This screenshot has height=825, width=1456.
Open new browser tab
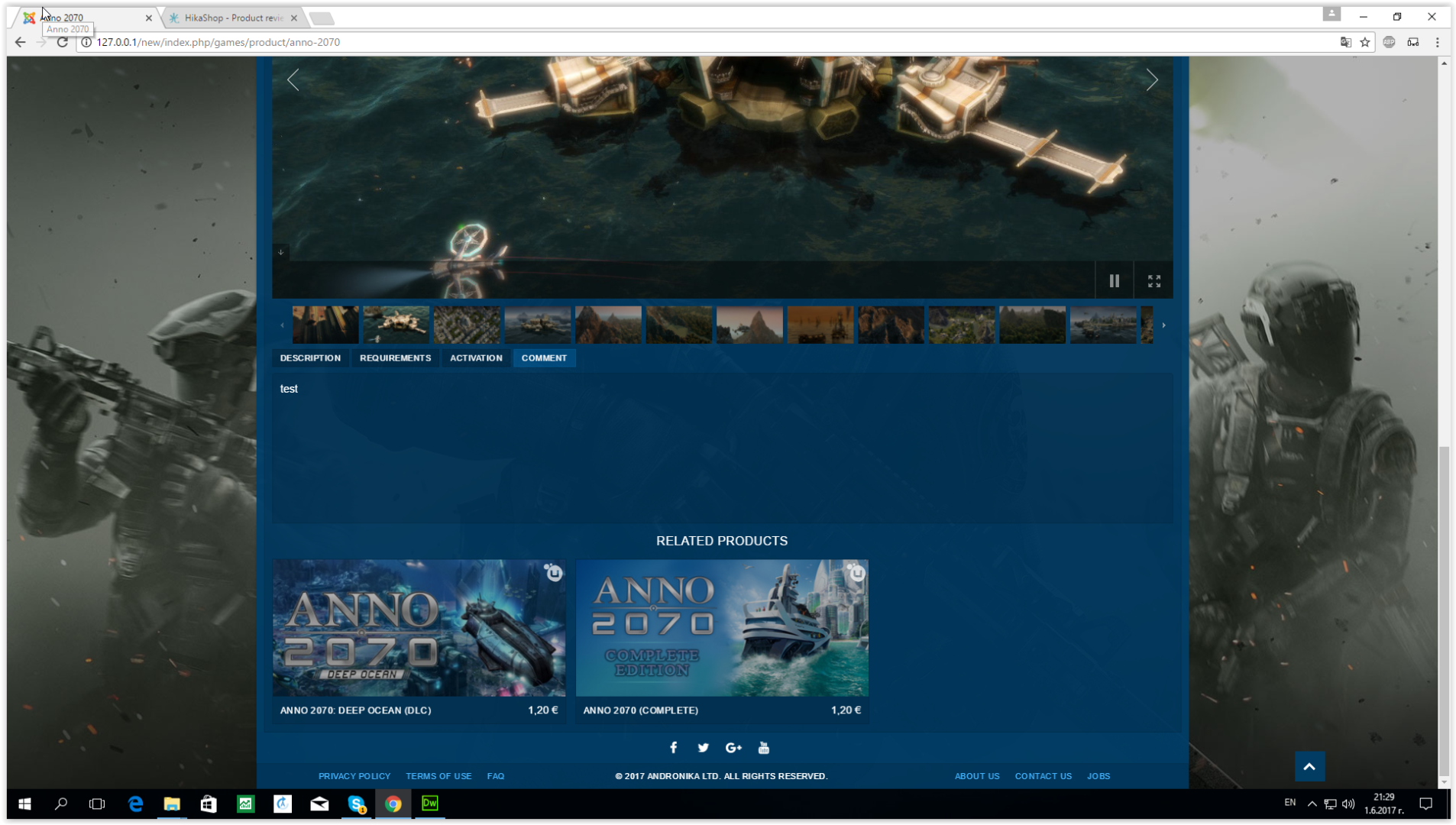[x=322, y=18]
